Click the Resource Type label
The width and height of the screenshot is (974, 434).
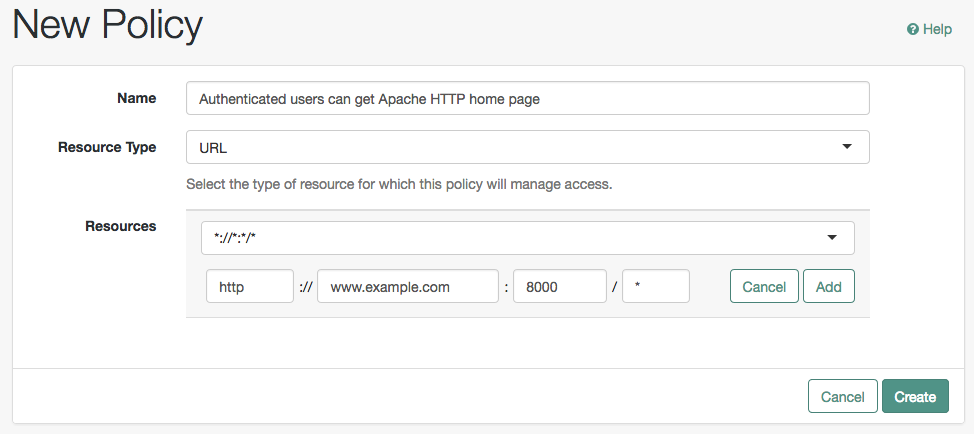click(x=107, y=147)
